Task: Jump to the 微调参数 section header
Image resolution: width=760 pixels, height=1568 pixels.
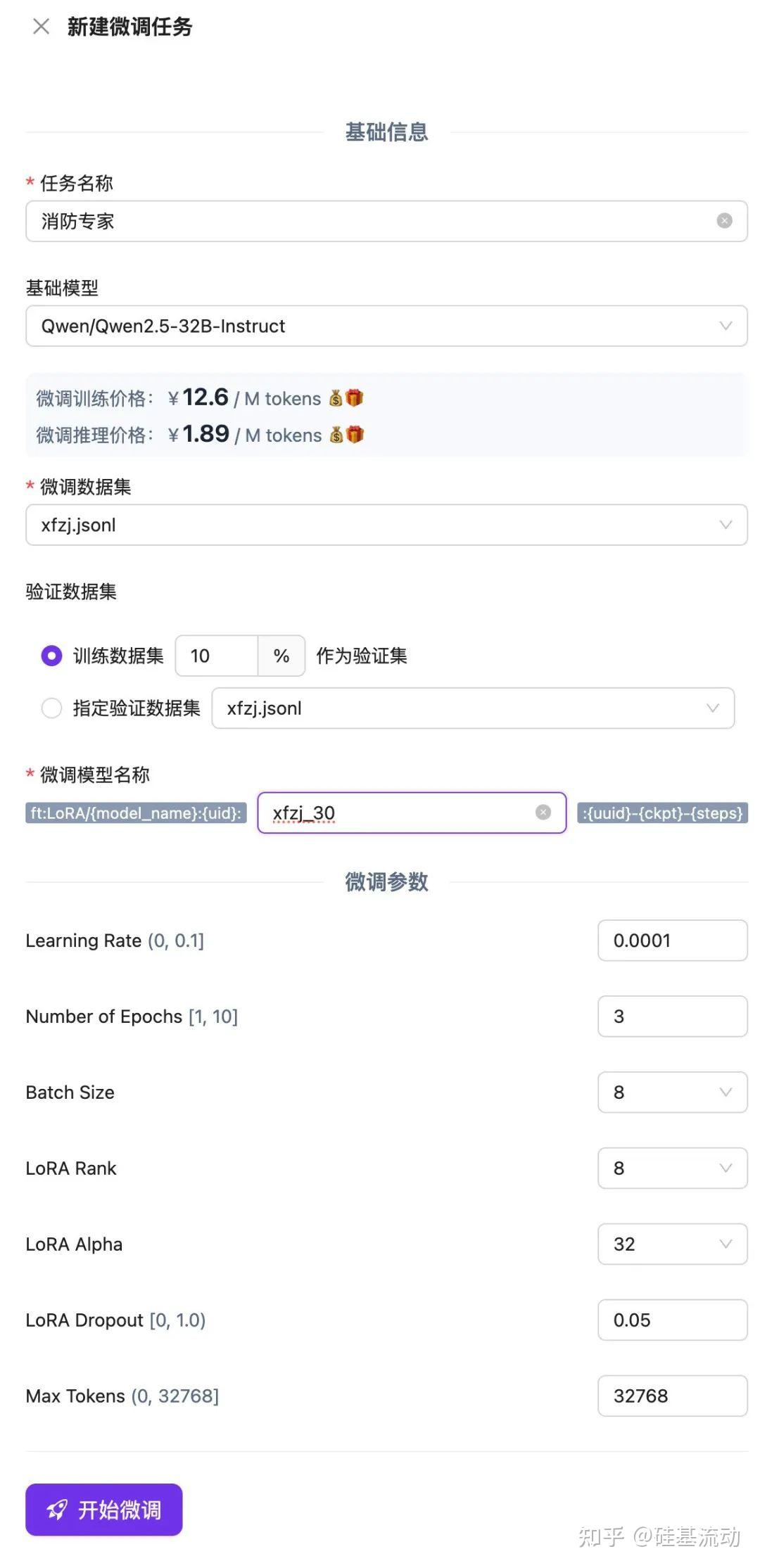Action: point(386,882)
